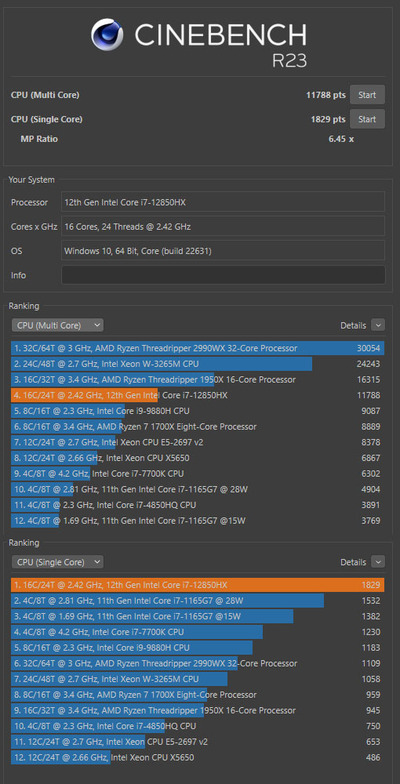Viewport: 400px width, 784px height.
Task: Click the Multi Core score 11788 pts
Action: 326,94
